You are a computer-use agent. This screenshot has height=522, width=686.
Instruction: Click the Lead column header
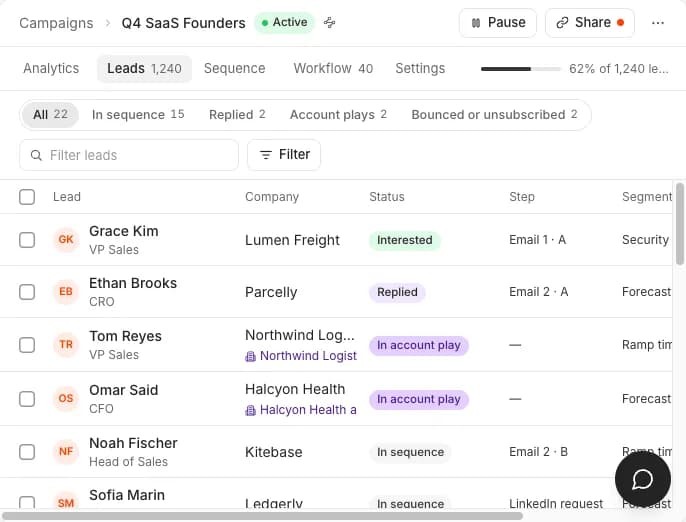pyautogui.click(x=66, y=197)
